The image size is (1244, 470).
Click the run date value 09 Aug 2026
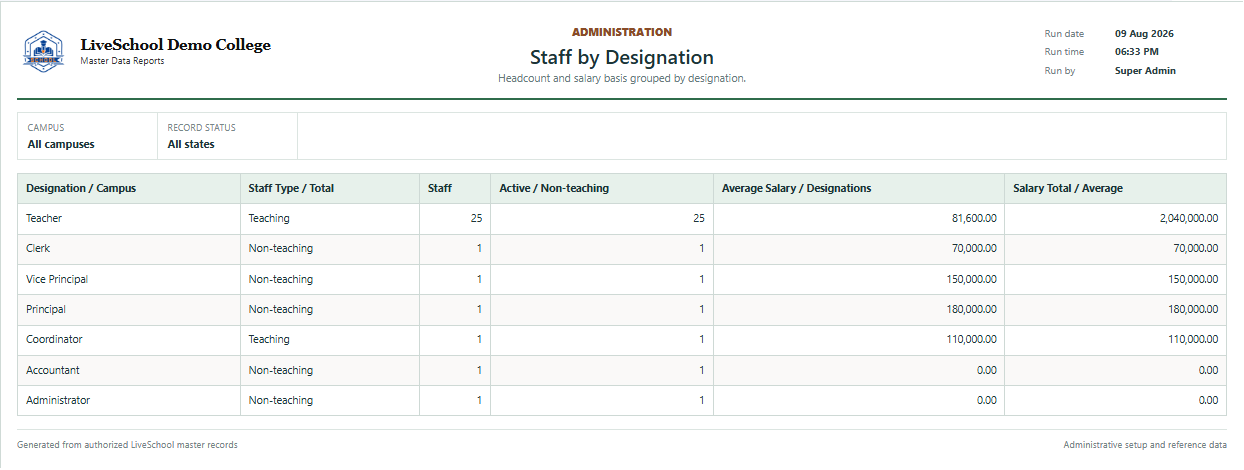pyautogui.click(x=1144, y=34)
